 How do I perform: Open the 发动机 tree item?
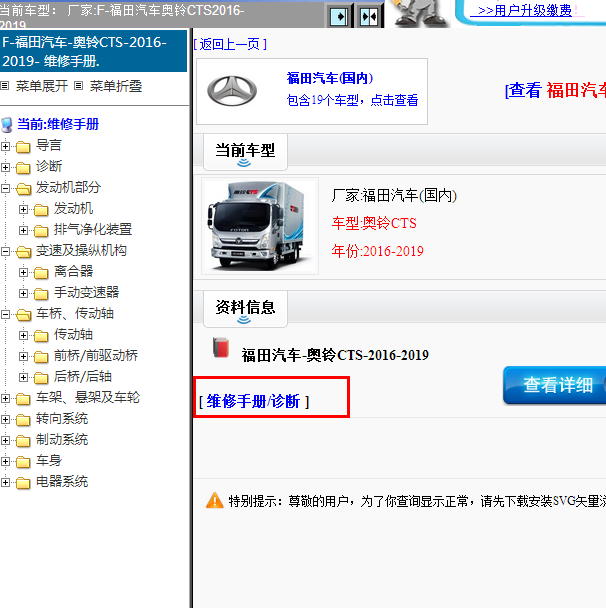coord(73,209)
